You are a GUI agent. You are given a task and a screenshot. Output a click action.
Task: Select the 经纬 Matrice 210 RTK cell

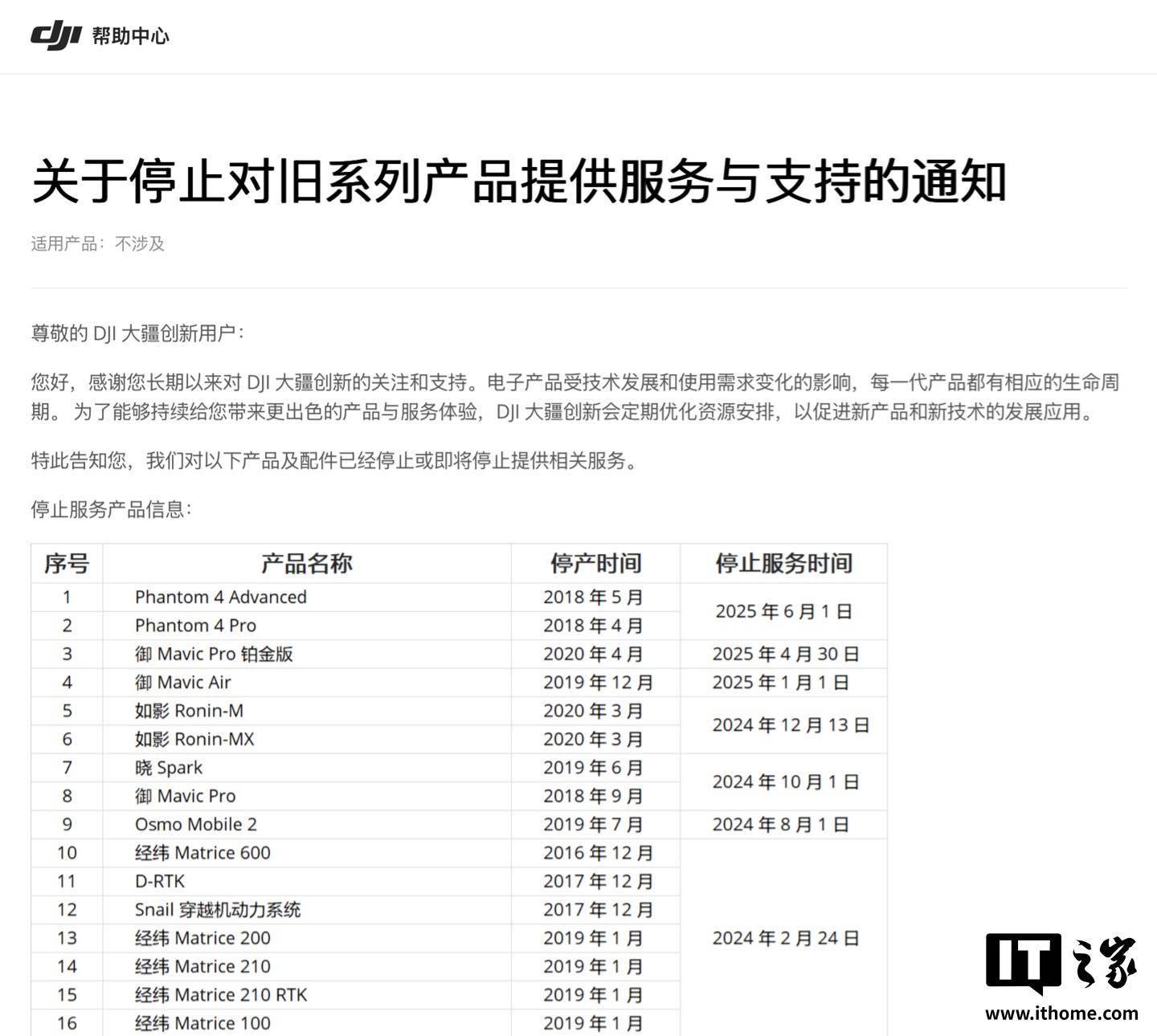click(307, 995)
